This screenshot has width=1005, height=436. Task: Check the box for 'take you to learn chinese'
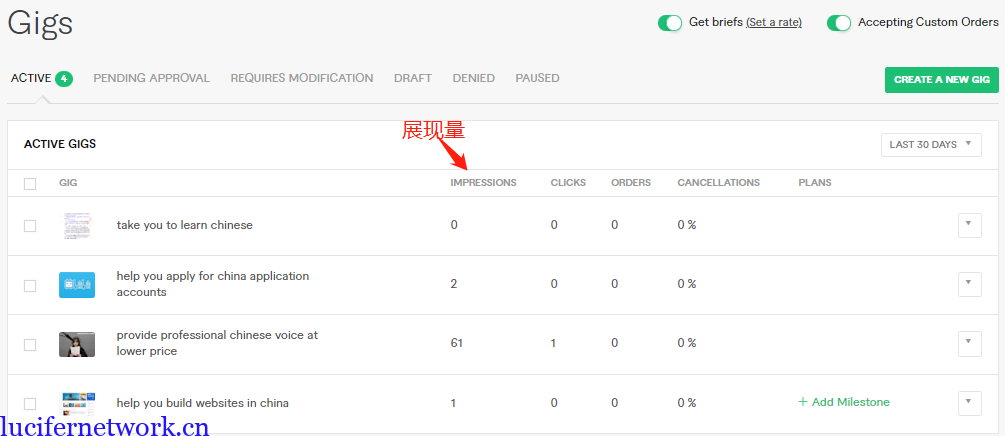(30, 226)
